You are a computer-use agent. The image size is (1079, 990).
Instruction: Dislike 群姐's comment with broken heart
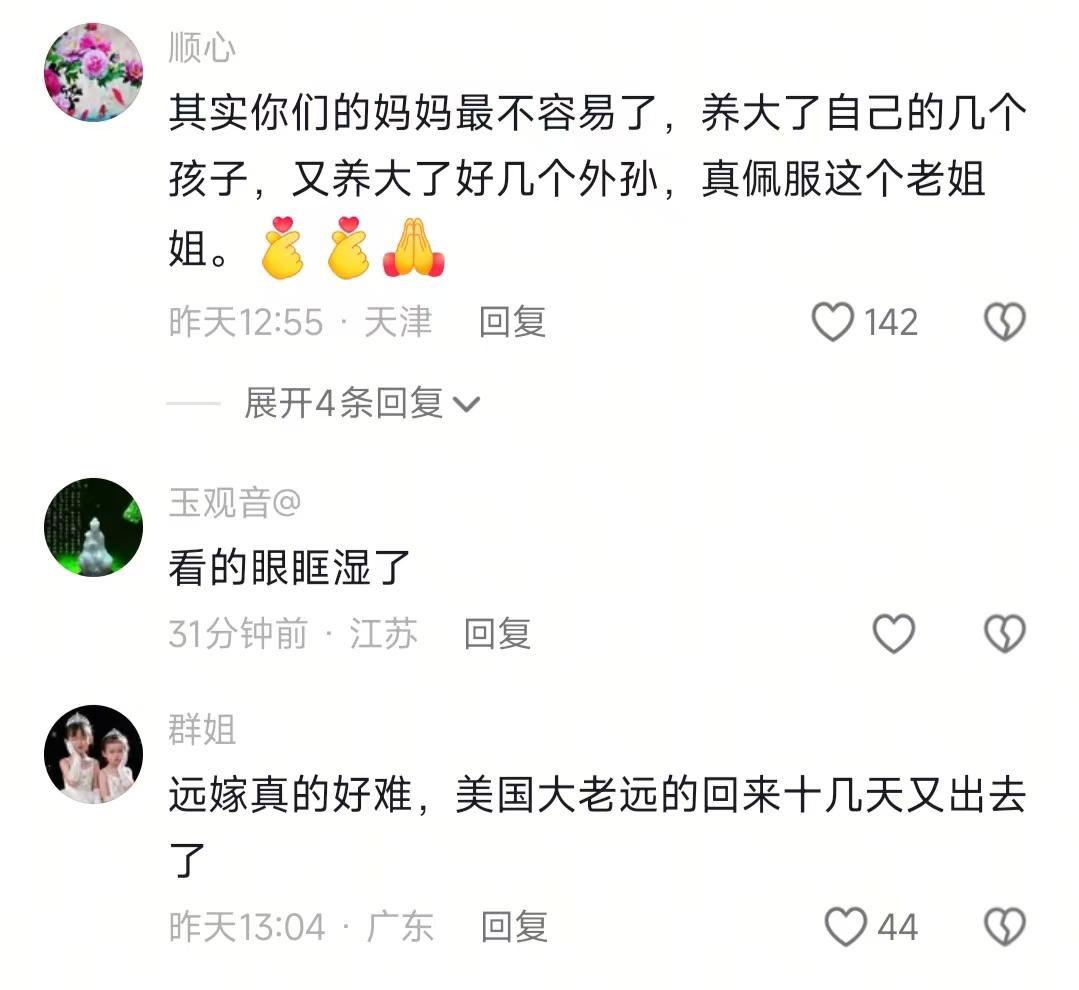click(x=1005, y=927)
